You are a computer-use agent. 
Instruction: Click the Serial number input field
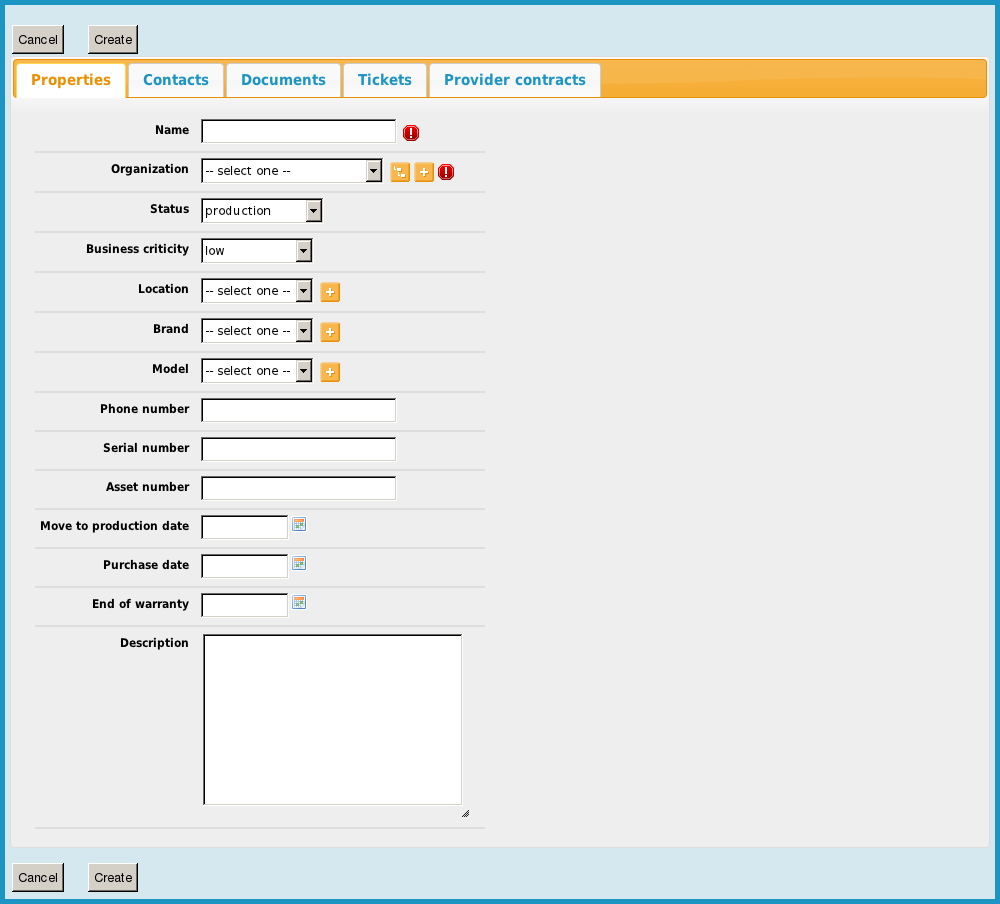click(x=298, y=449)
